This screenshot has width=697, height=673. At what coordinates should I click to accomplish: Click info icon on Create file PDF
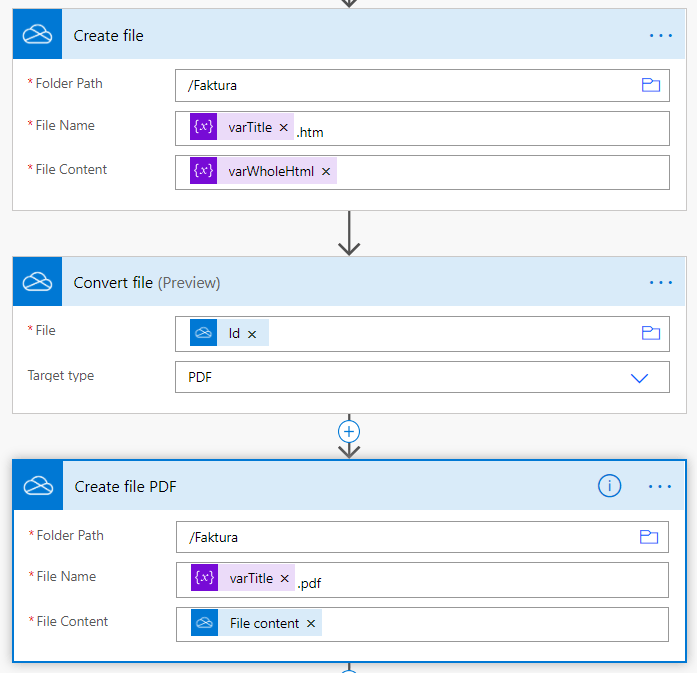[609, 485]
